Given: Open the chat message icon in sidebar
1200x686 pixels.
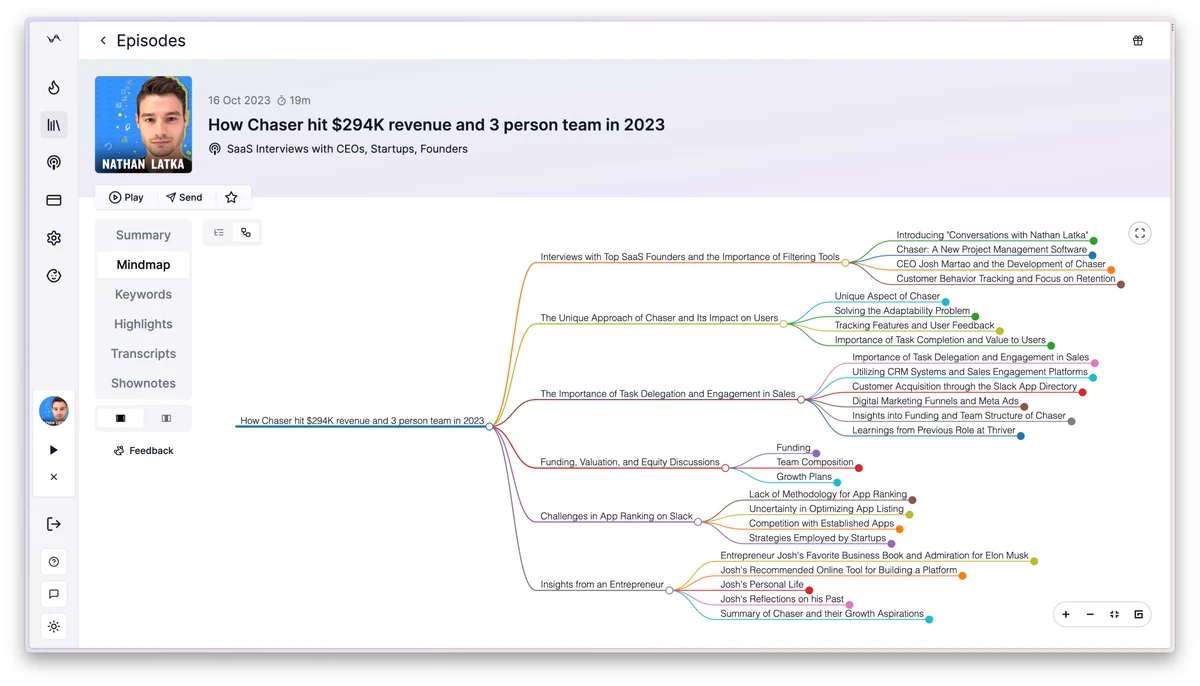Looking at the screenshot, I should [54, 594].
